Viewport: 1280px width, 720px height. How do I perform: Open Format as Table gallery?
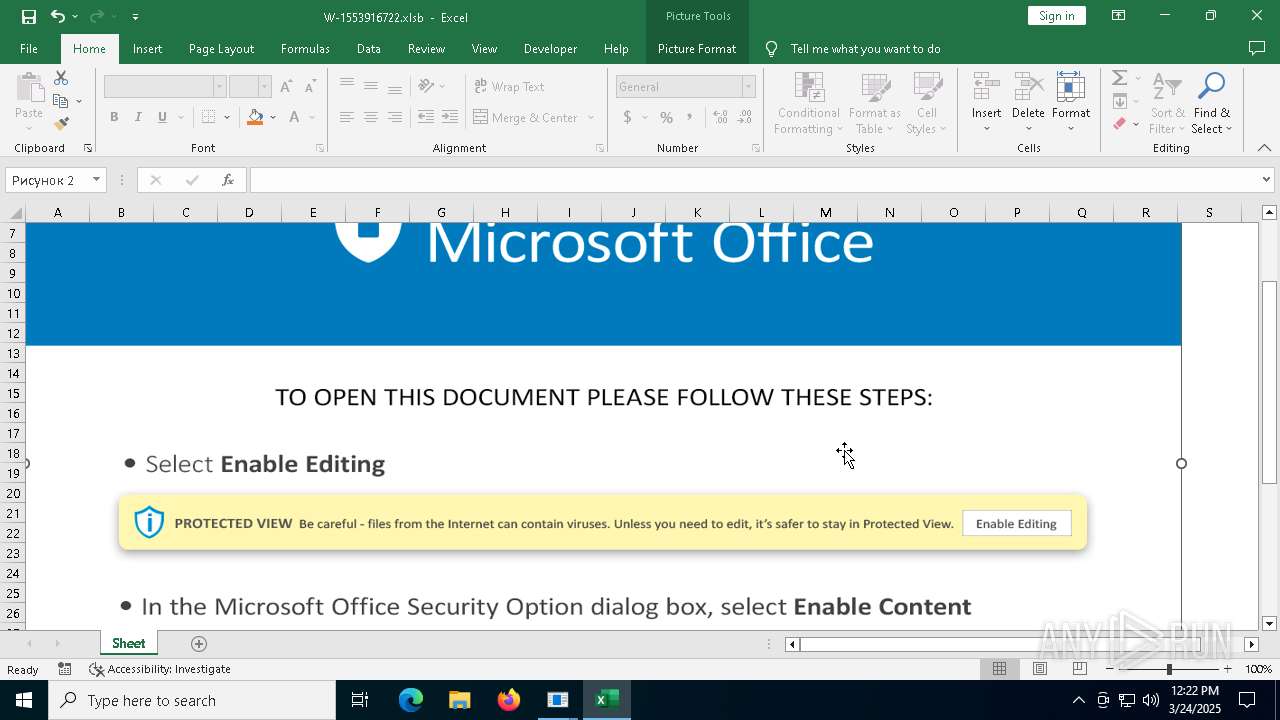875,104
